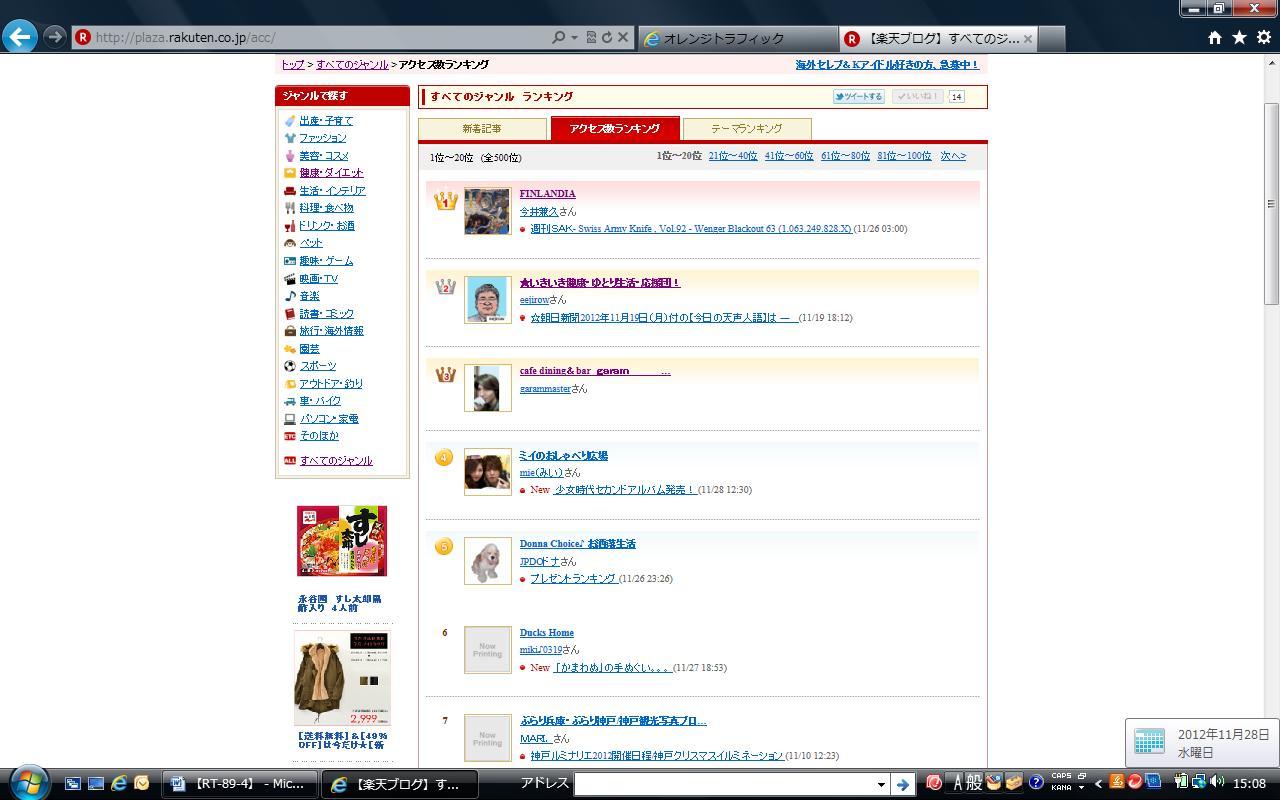Click the refresh icon in address bar
Image resolution: width=1280 pixels, height=800 pixels.
pyautogui.click(x=606, y=37)
